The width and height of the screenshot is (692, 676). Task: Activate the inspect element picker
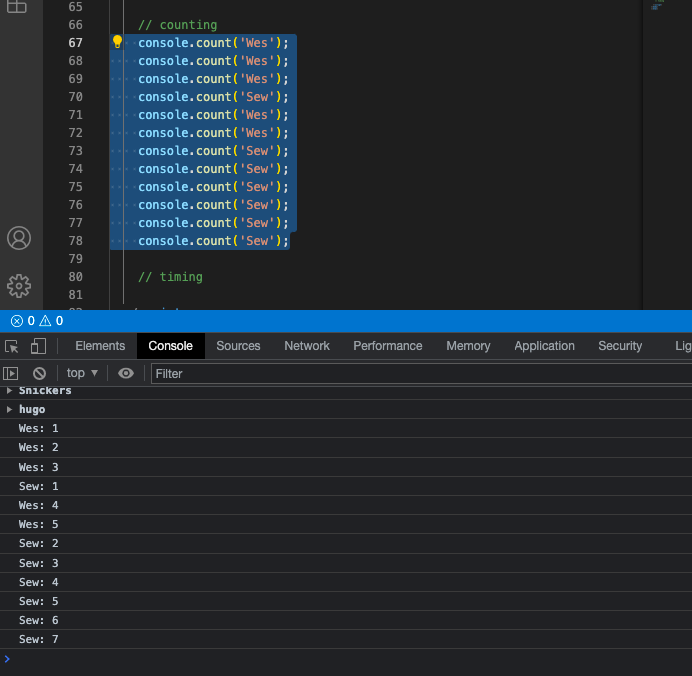(x=12, y=346)
